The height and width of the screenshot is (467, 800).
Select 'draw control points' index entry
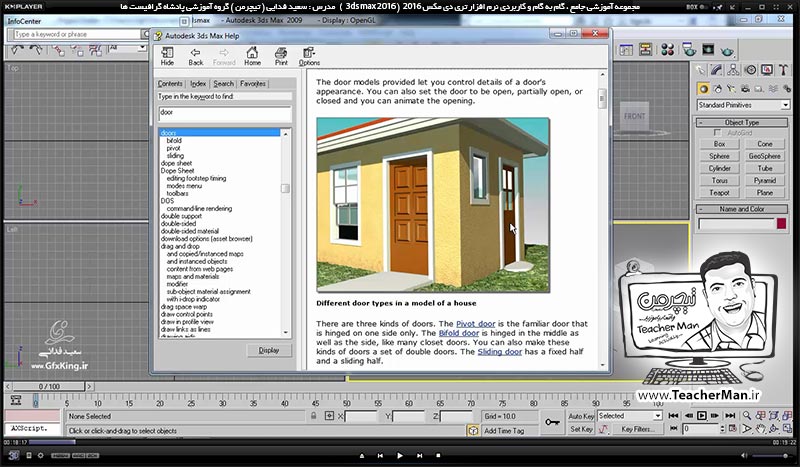click(x=187, y=314)
